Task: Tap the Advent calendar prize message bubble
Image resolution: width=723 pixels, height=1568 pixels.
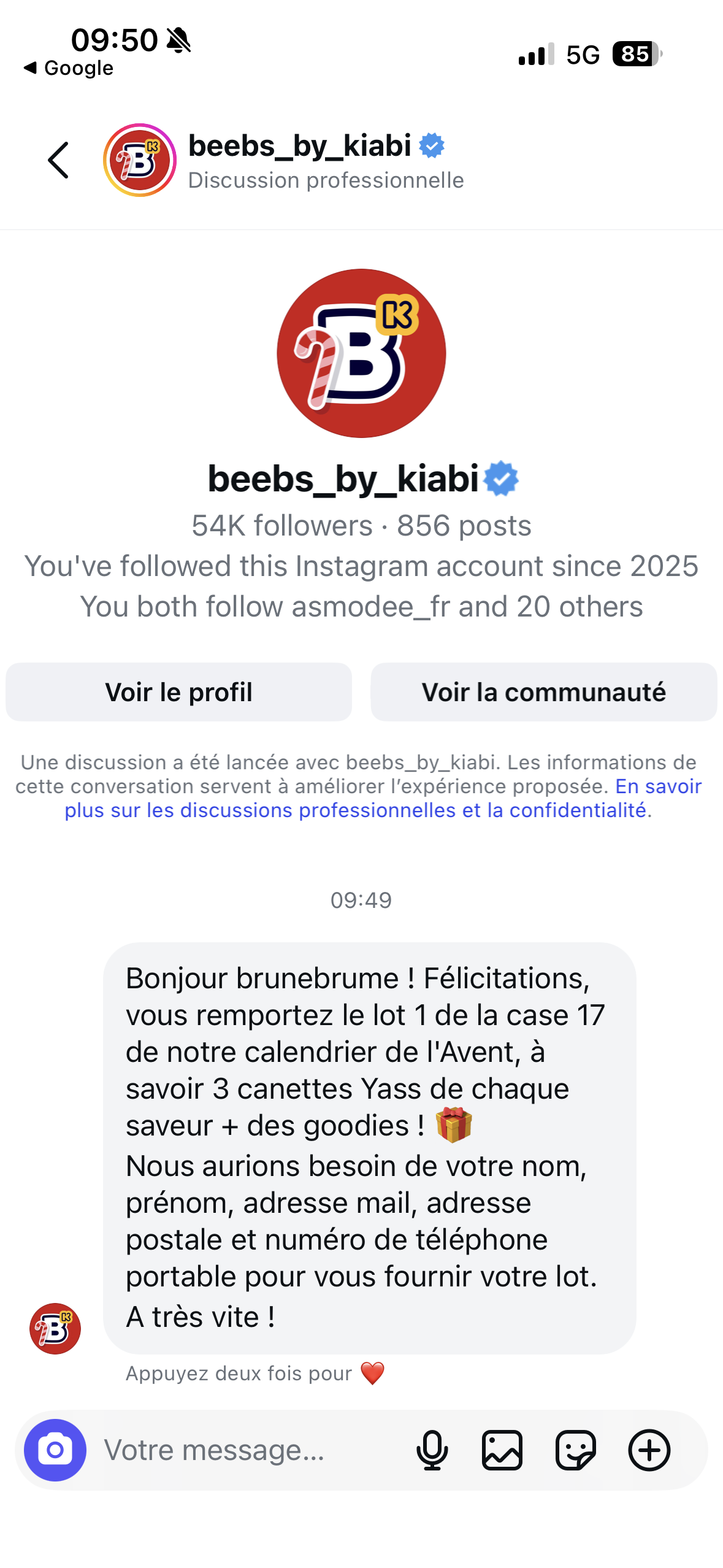Action: click(x=369, y=1147)
